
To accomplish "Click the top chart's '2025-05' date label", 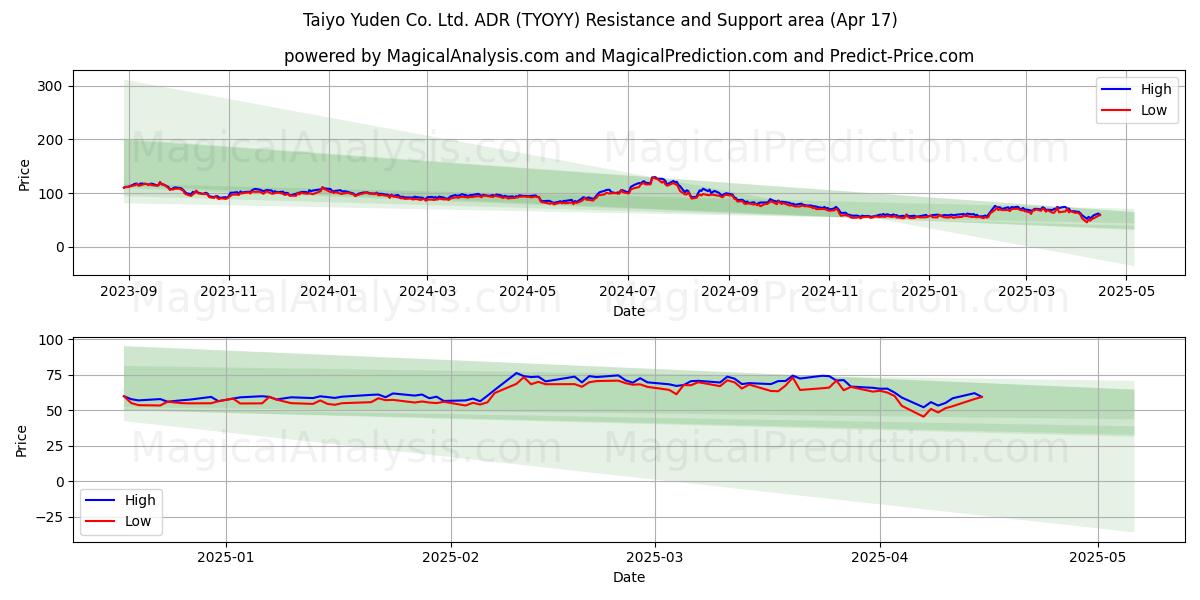I will click(x=1126, y=291).
